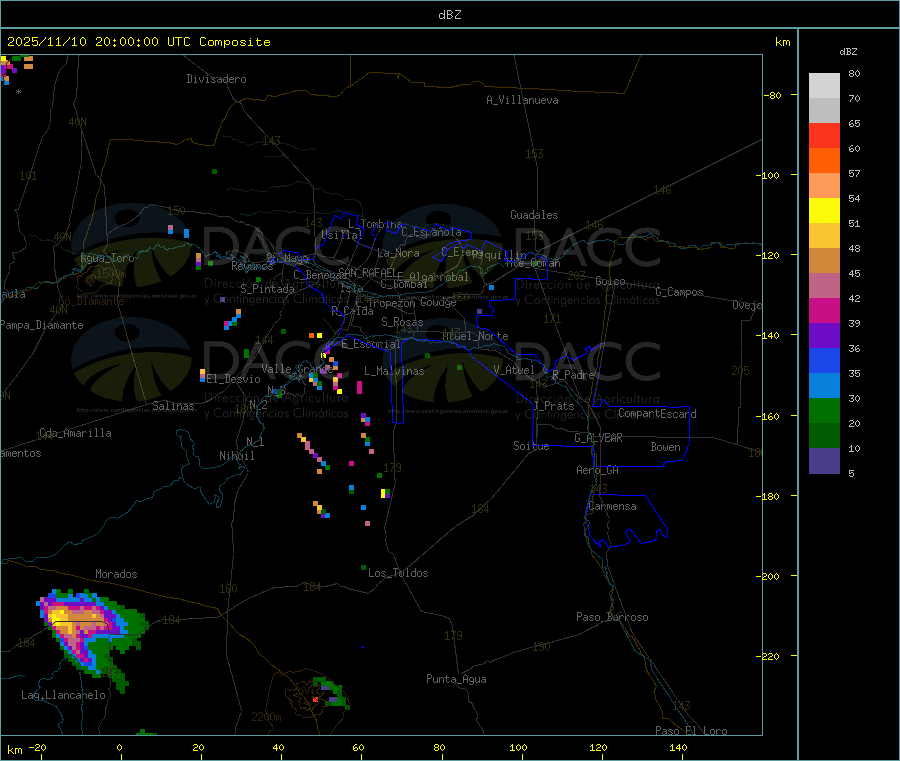Click the 'G_ALVEAR' label
The height and width of the screenshot is (761, 900).
(598, 438)
